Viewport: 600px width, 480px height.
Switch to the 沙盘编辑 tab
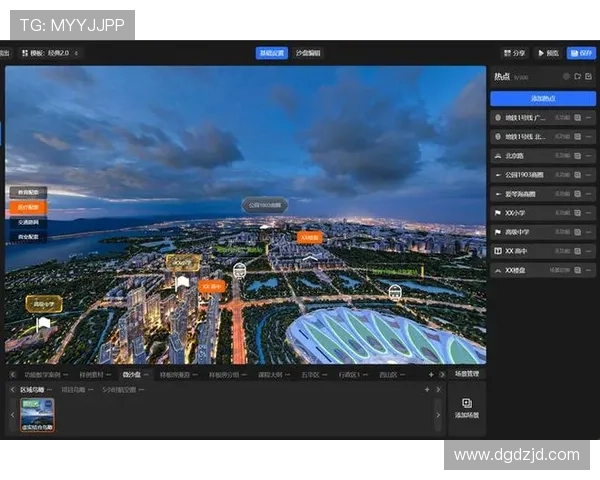(308, 53)
